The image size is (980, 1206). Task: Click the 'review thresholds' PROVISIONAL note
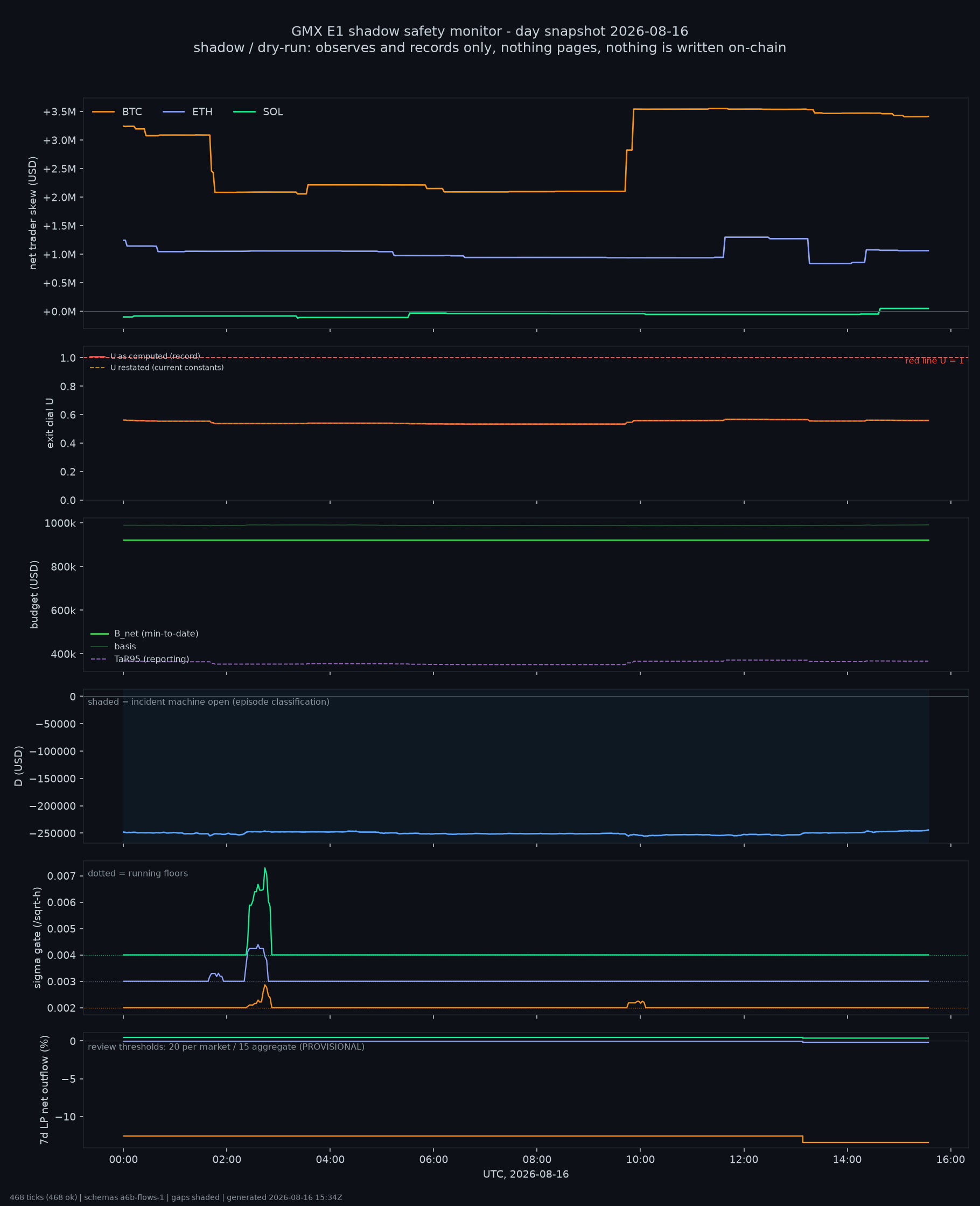pos(226,1047)
